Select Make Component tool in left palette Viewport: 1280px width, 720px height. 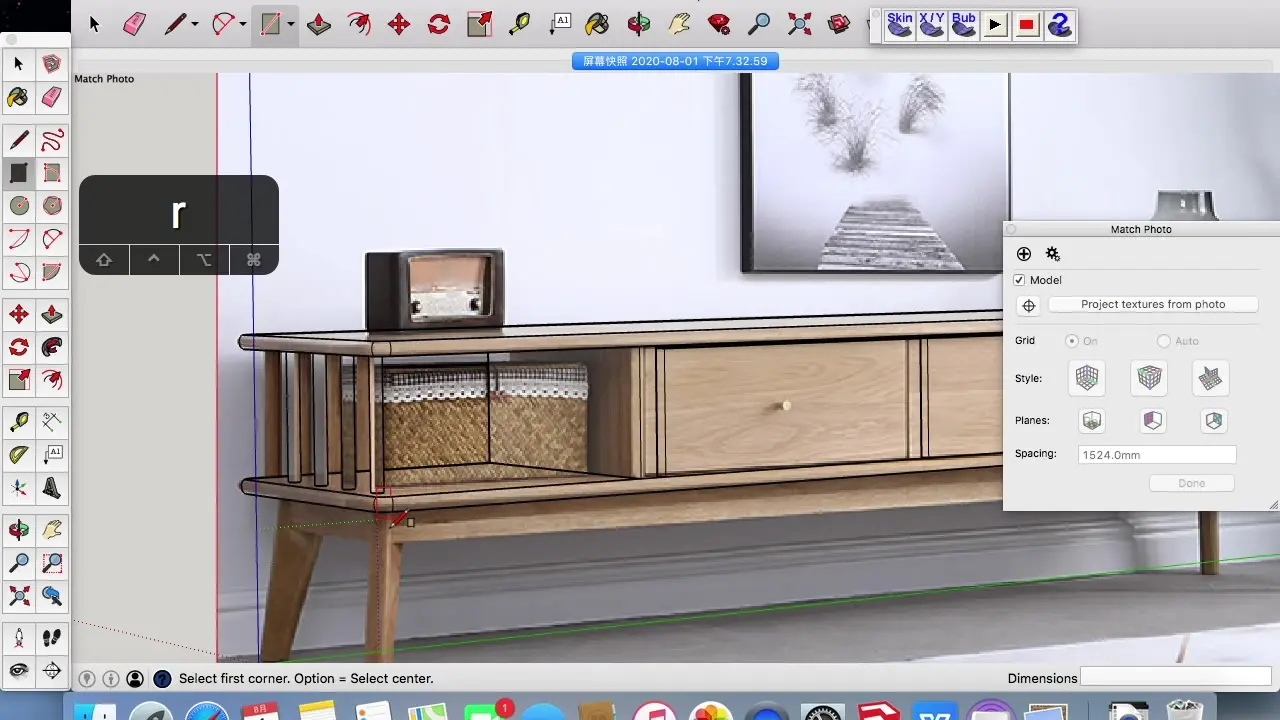[52, 65]
